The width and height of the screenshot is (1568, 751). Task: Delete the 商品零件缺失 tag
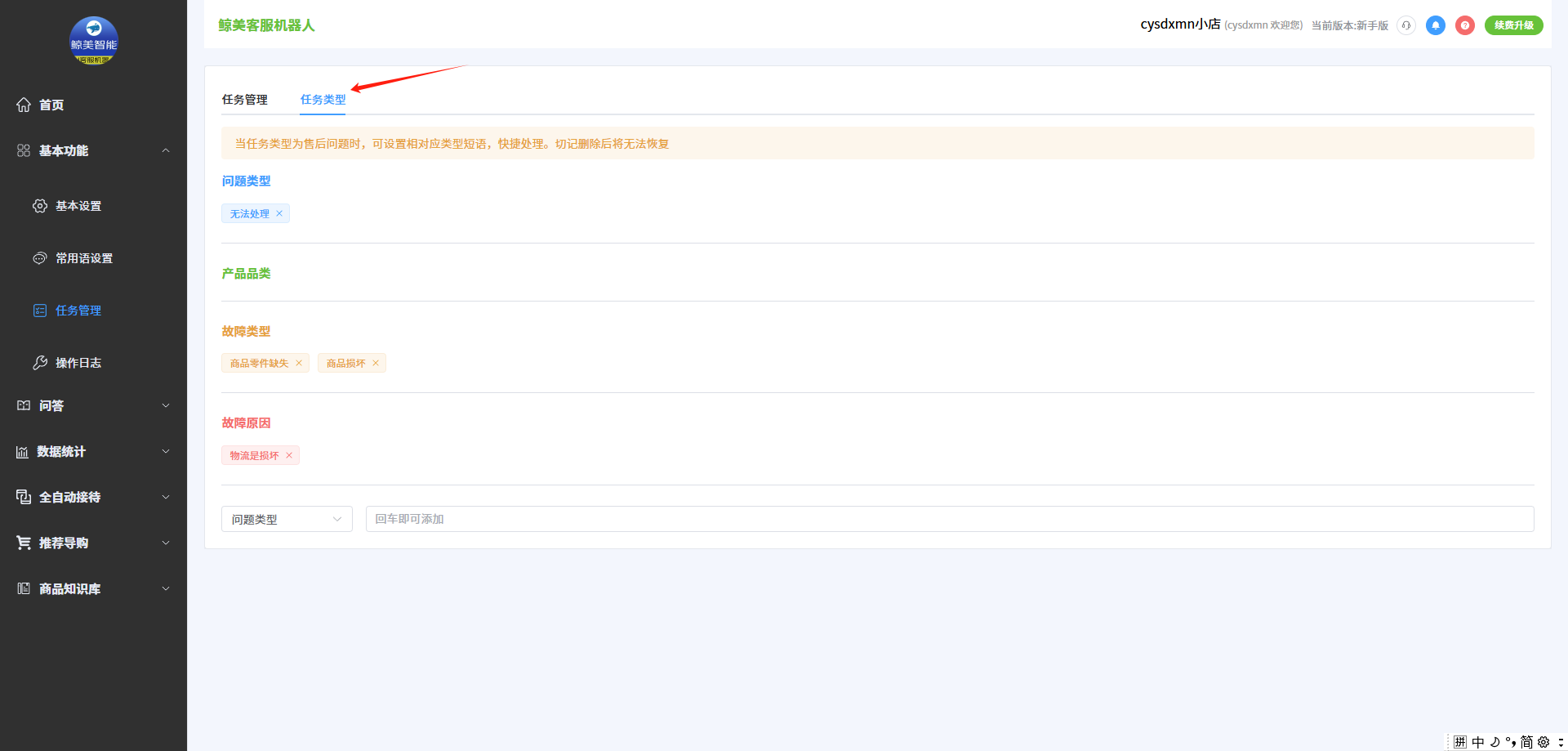click(299, 364)
